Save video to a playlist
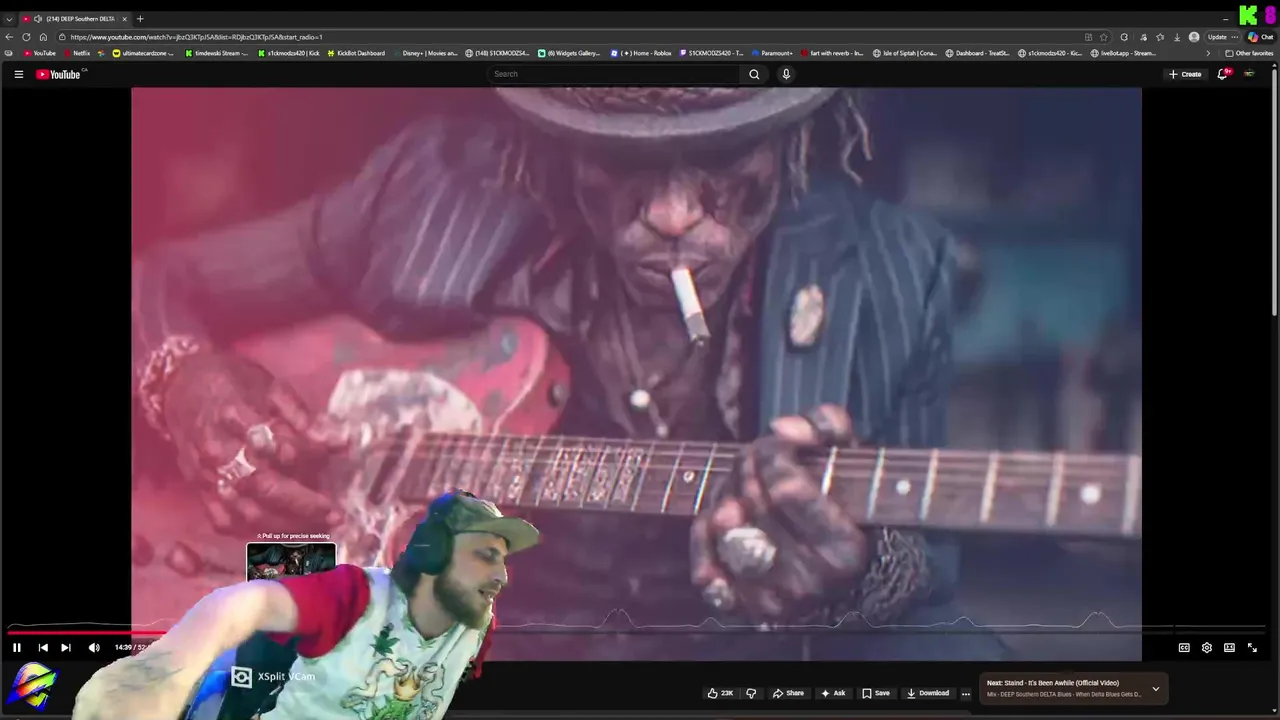Image resolution: width=1280 pixels, height=720 pixels. (x=875, y=693)
